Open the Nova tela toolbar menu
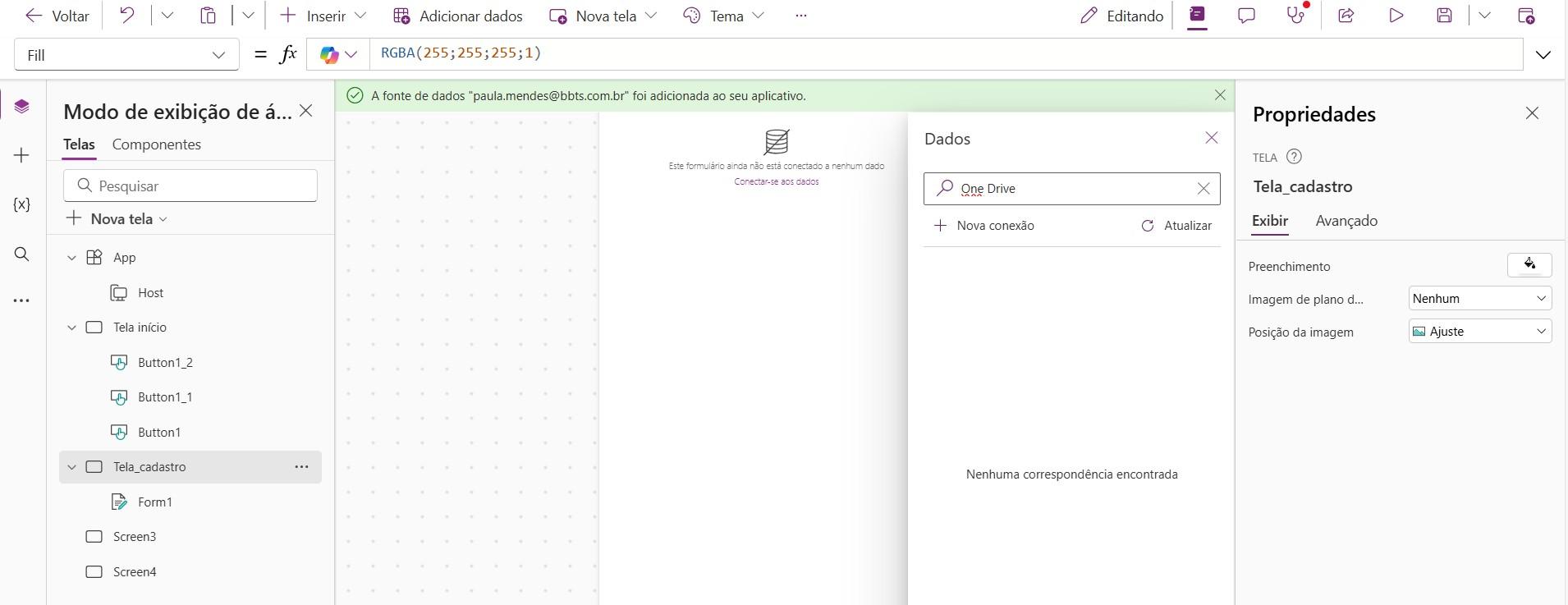This screenshot has width=1568, height=605. (603, 16)
